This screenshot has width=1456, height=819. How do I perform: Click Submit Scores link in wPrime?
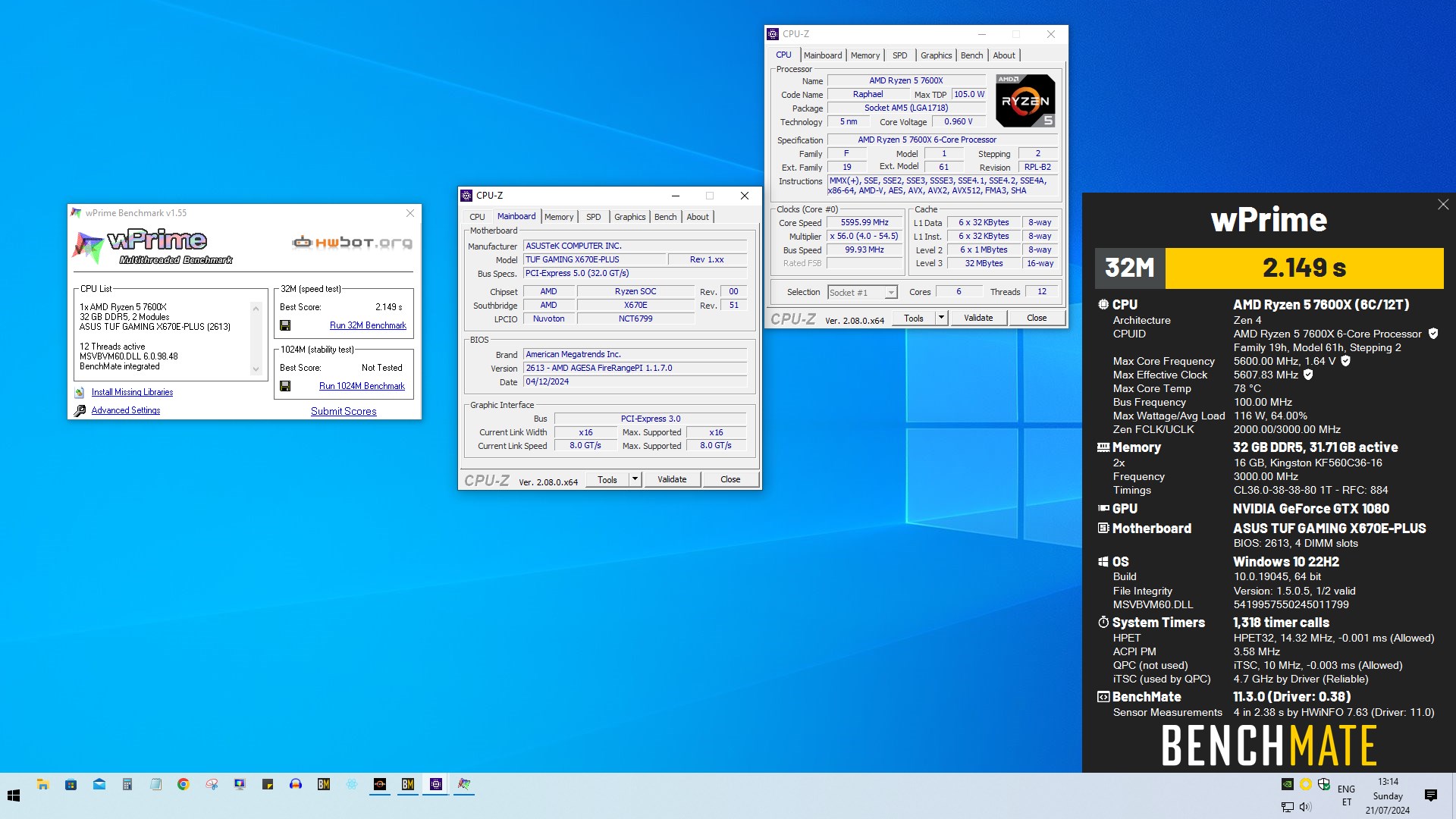coord(344,411)
